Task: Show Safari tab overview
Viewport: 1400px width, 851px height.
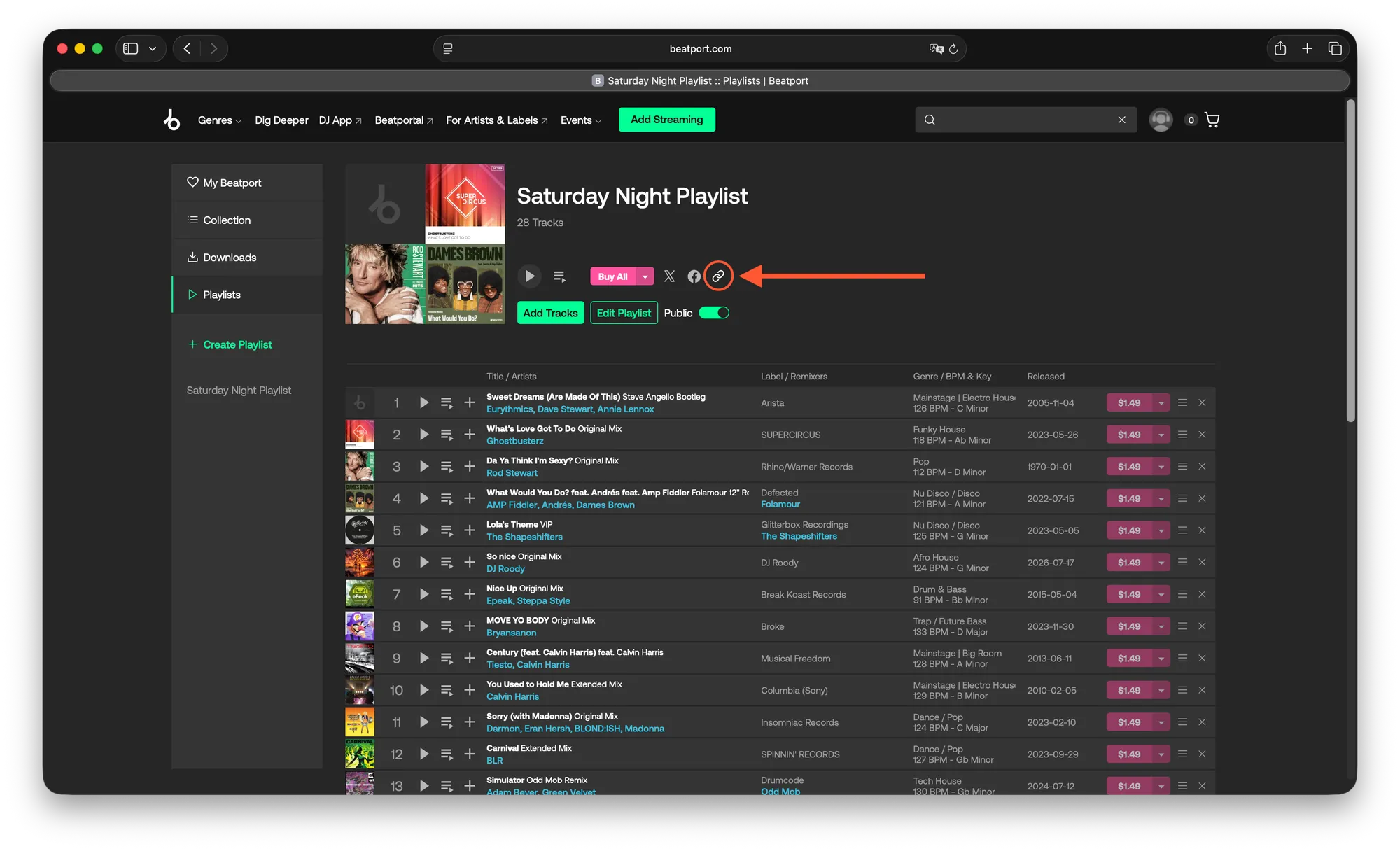Action: (x=1335, y=48)
